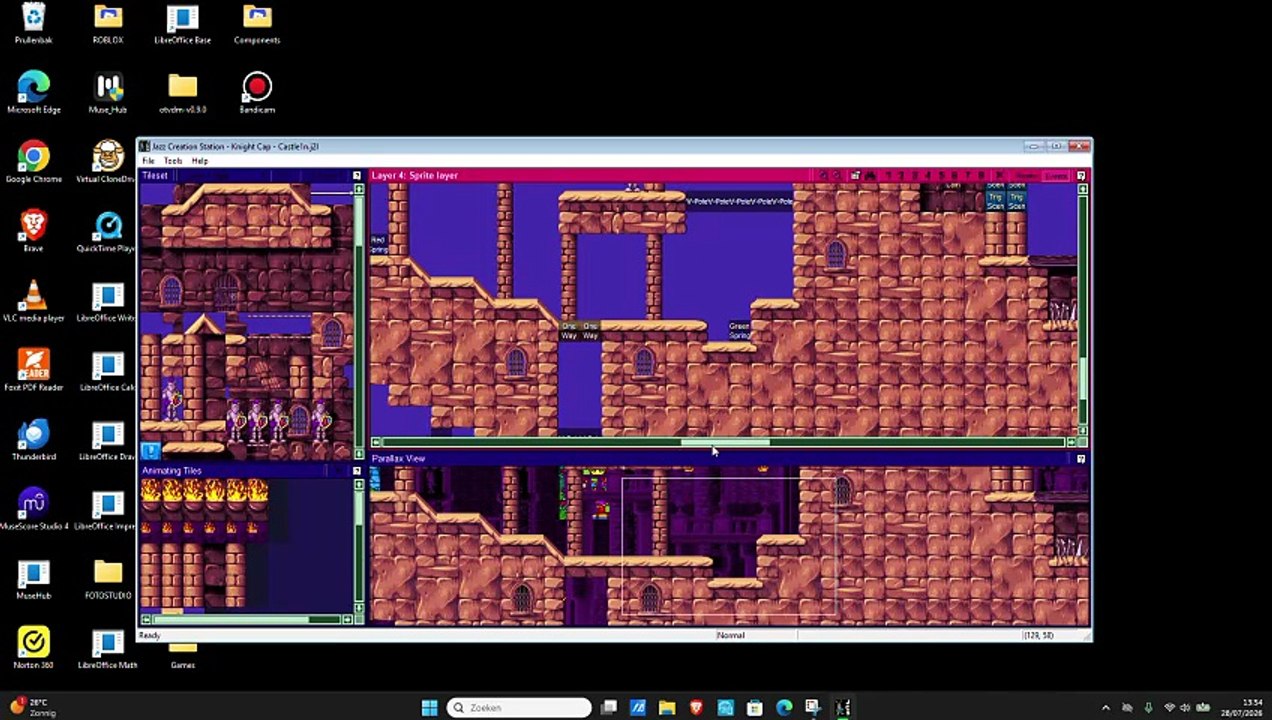The image size is (1272, 720).
Task: Toggle the Events display button
Action: tap(1056, 175)
